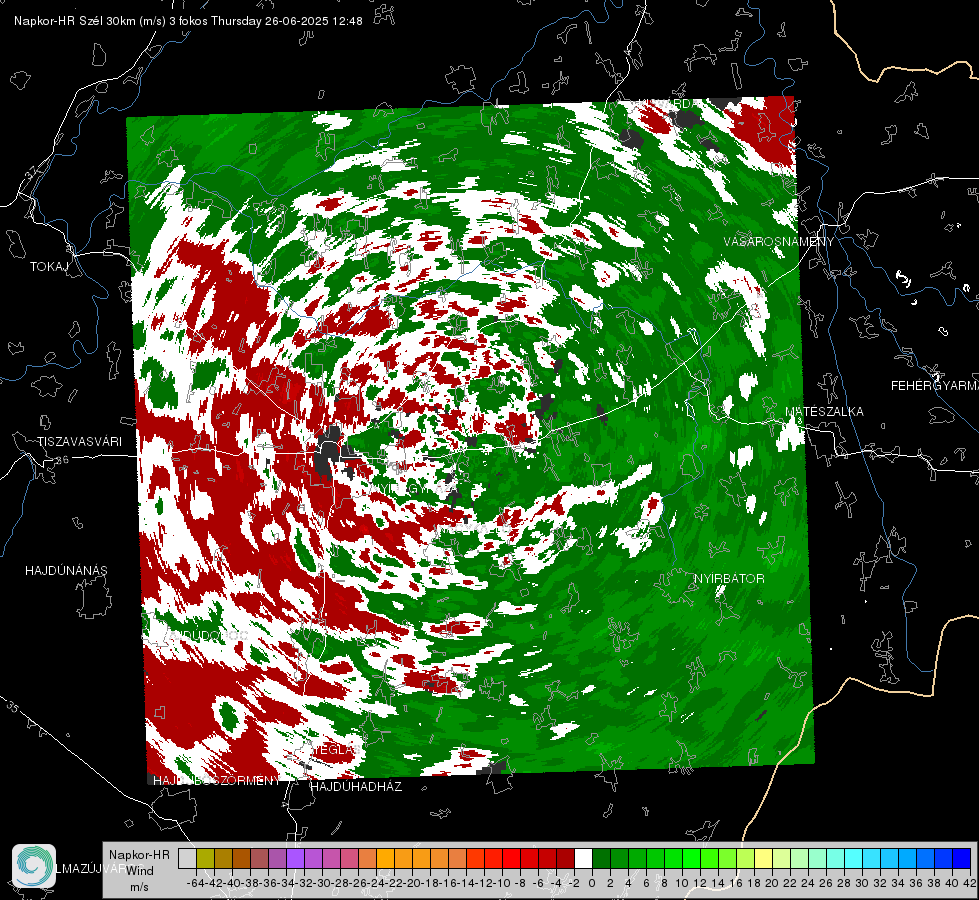Viewport: 979px width, 900px height.
Task: Pick the brown swatch between -40 and -38
Action: click(241, 858)
